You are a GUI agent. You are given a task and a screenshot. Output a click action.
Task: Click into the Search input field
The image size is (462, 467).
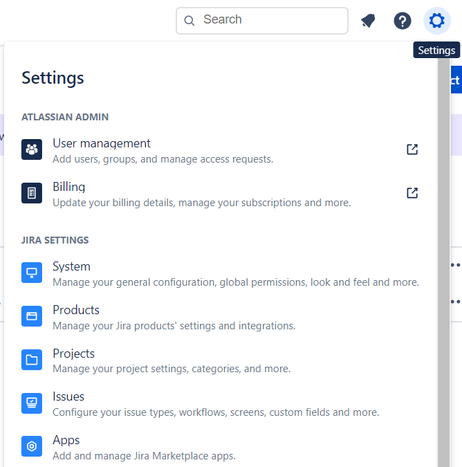click(262, 21)
